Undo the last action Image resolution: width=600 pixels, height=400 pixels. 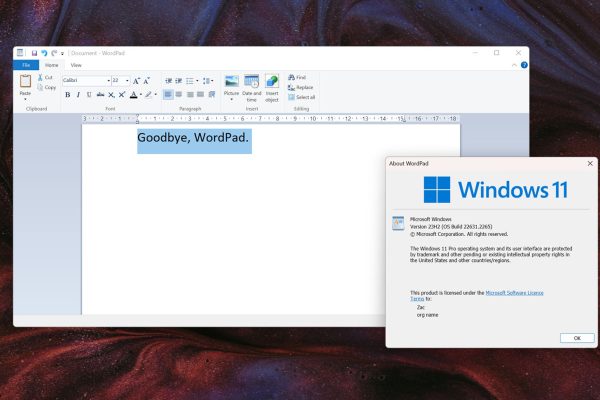pyautogui.click(x=44, y=53)
